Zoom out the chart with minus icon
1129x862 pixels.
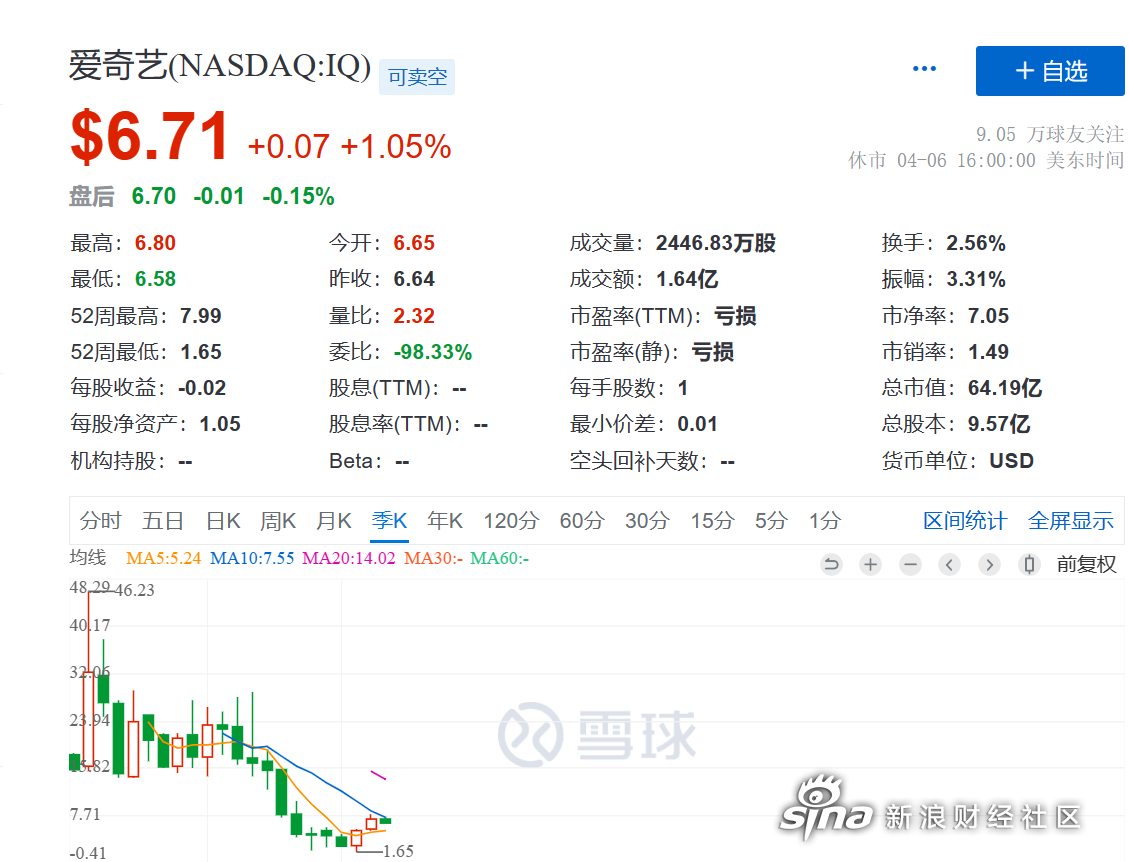pyautogui.click(x=910, y=564)
